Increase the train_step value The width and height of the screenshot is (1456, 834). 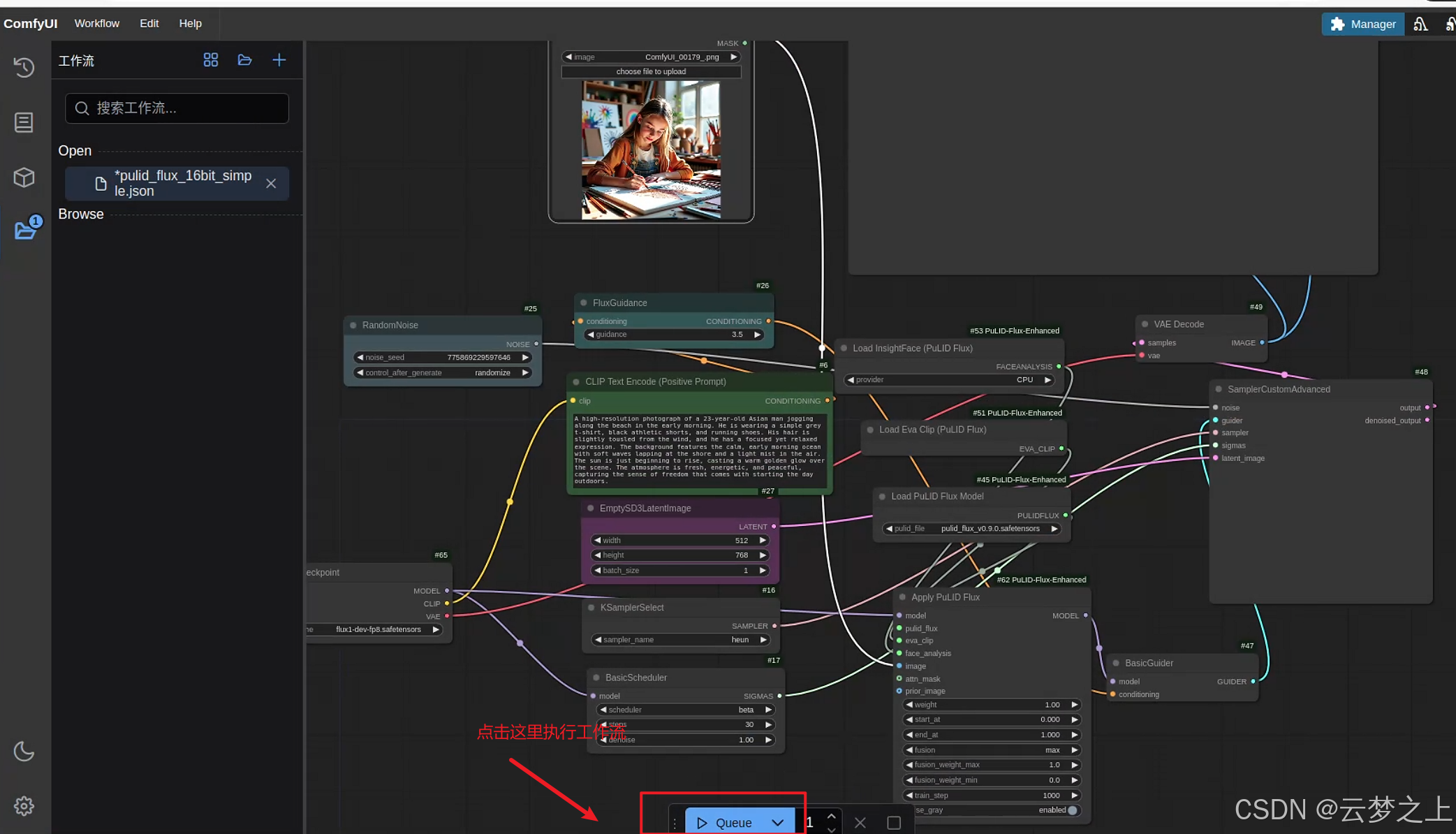(x=1075, y=796)
